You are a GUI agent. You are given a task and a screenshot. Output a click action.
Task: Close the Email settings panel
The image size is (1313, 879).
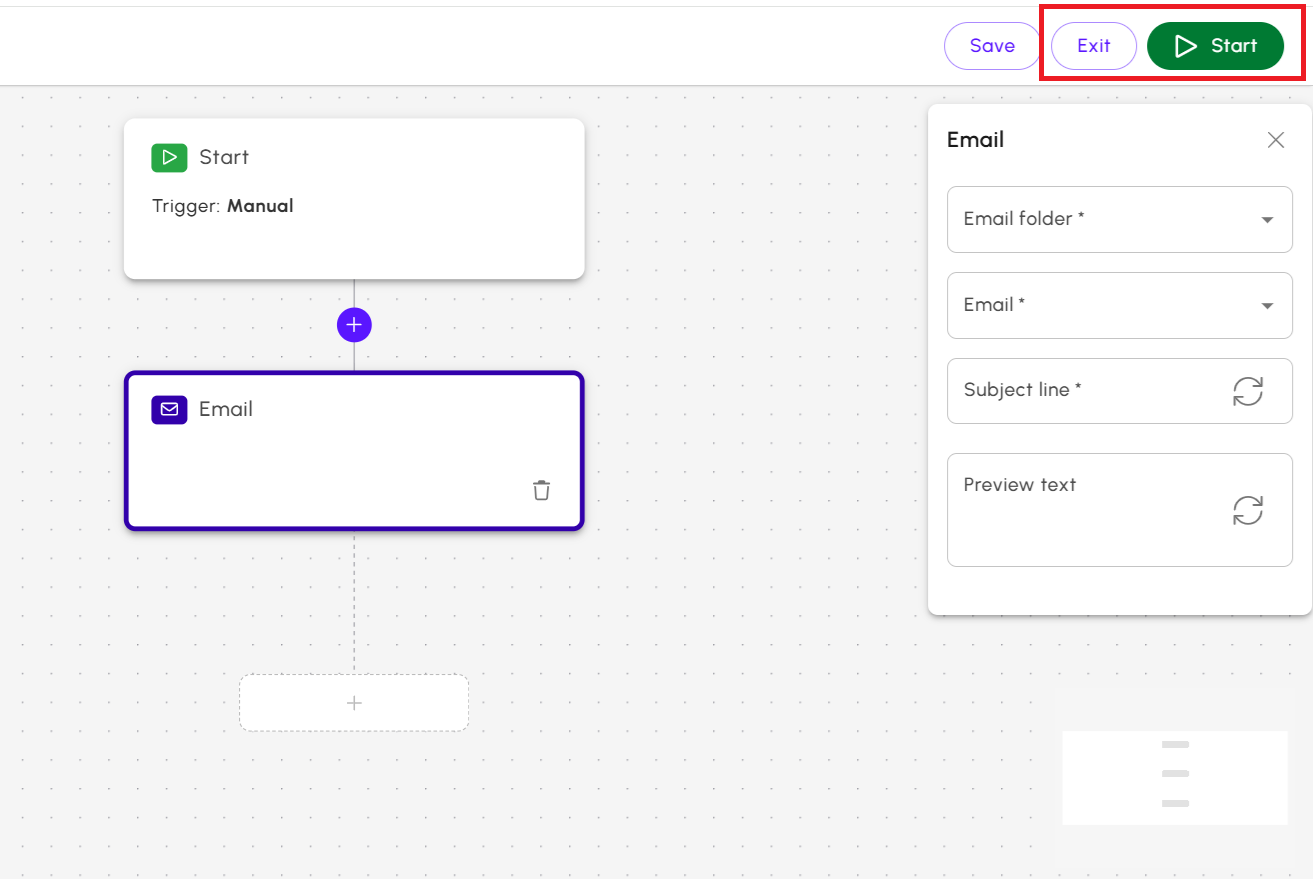pyautogui.click(x=1276, y=140)
